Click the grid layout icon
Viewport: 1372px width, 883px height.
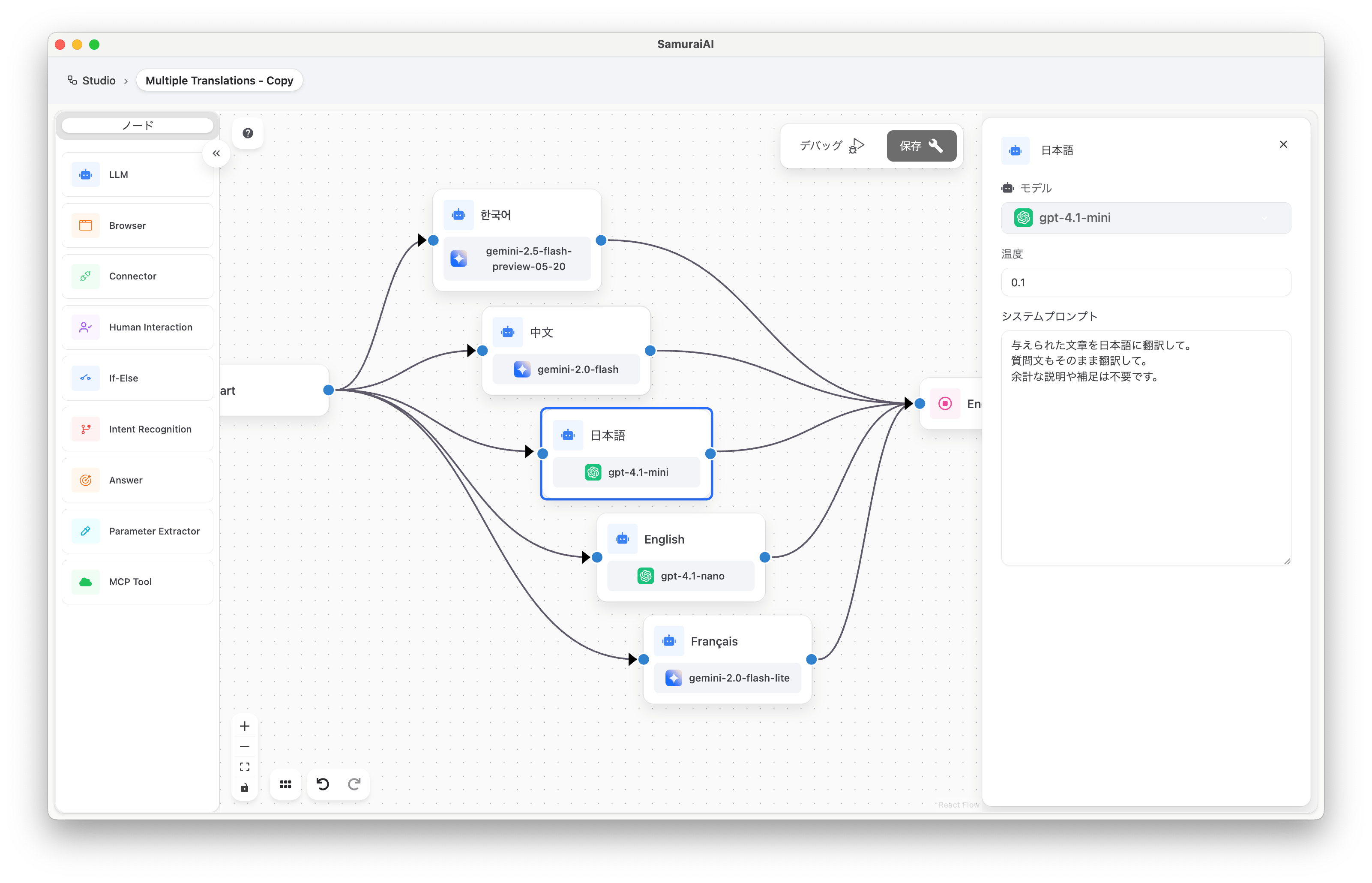pyautogui.click(x=285, y=784)
